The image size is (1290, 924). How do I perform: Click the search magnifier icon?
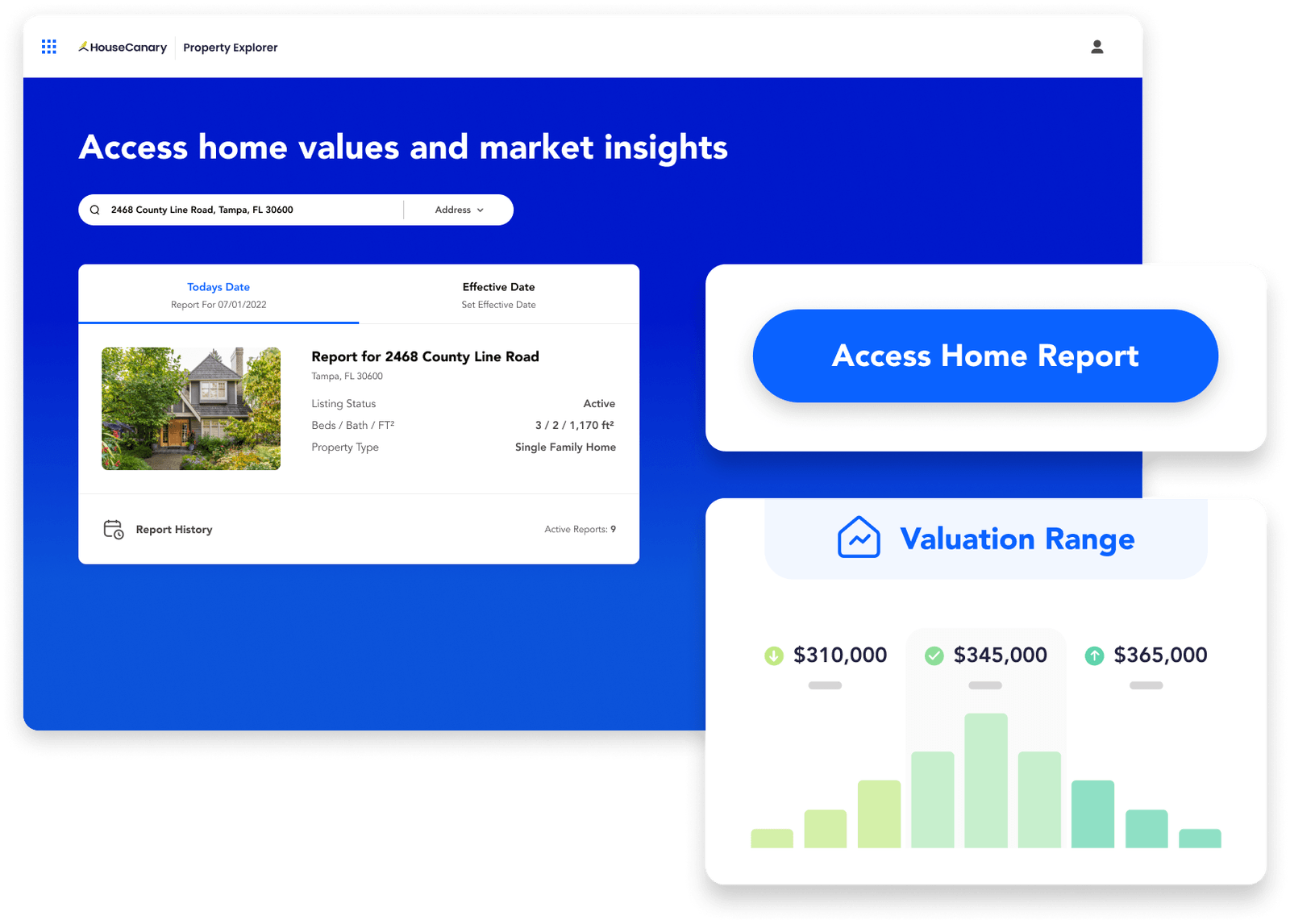point(95,209)
